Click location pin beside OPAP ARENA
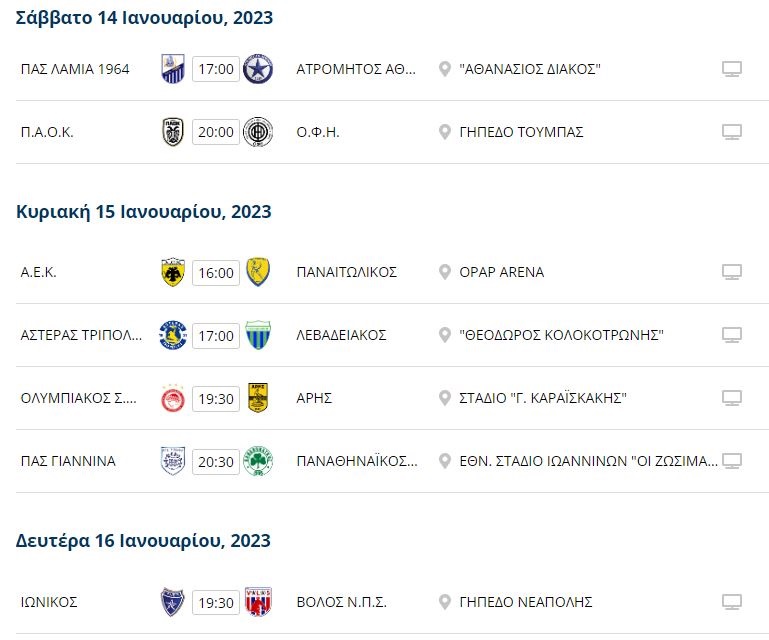769x640 pixels. (x=444, y=272)
